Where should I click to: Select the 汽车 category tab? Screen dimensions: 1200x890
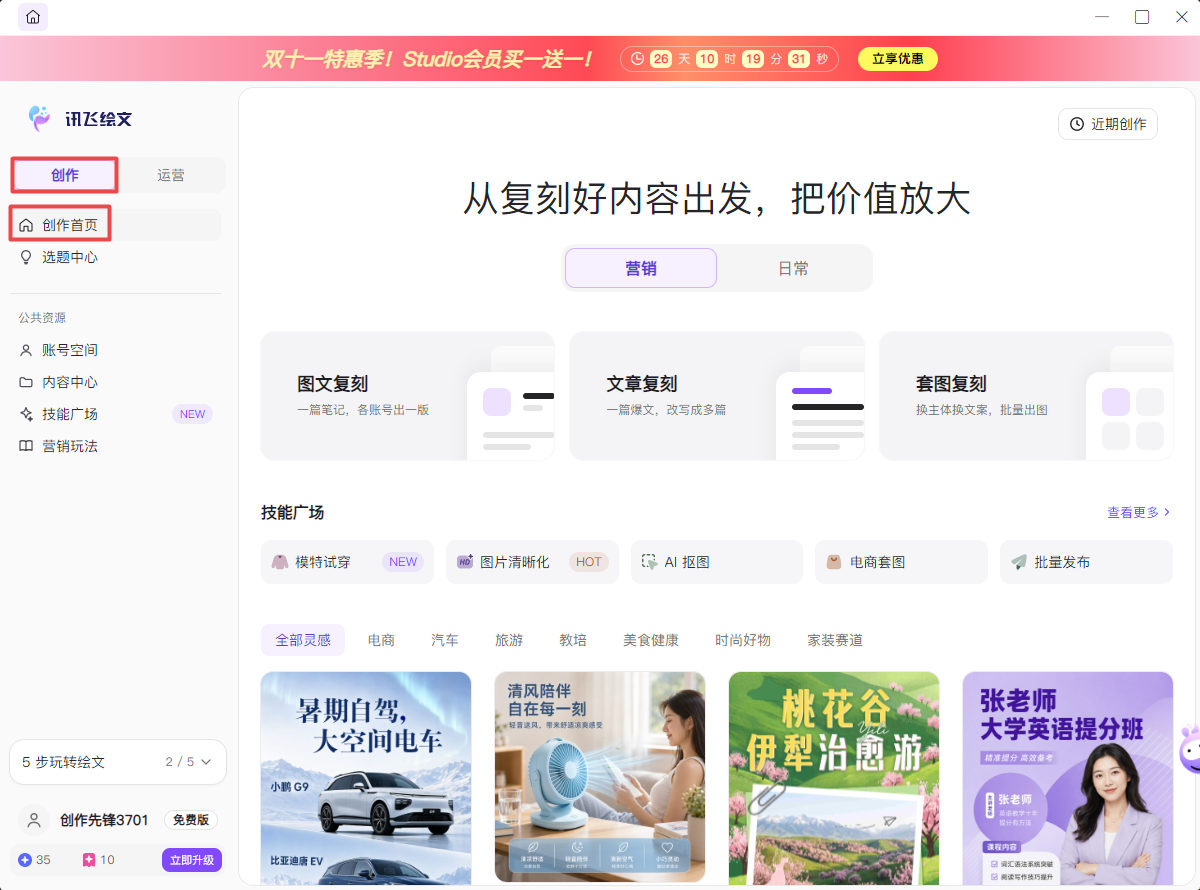(445, 640)
